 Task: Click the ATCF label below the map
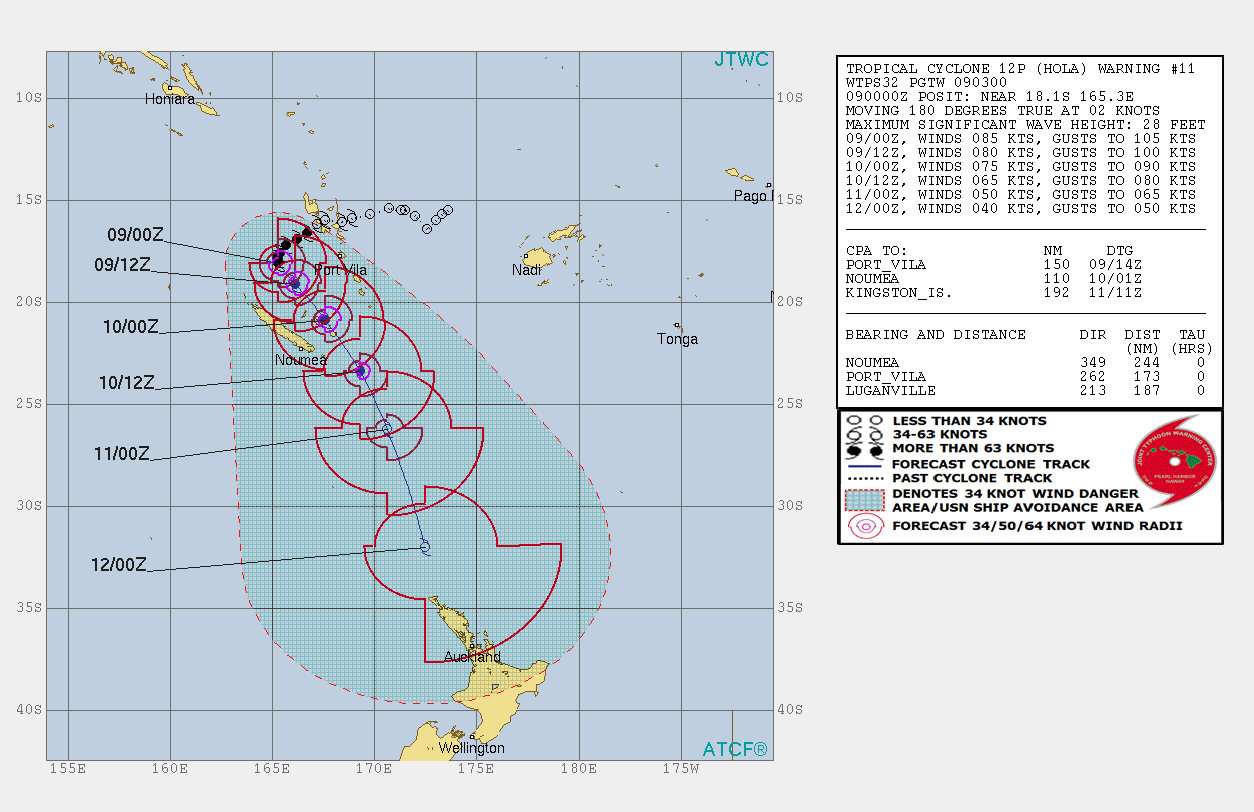[x=737, y=747]
